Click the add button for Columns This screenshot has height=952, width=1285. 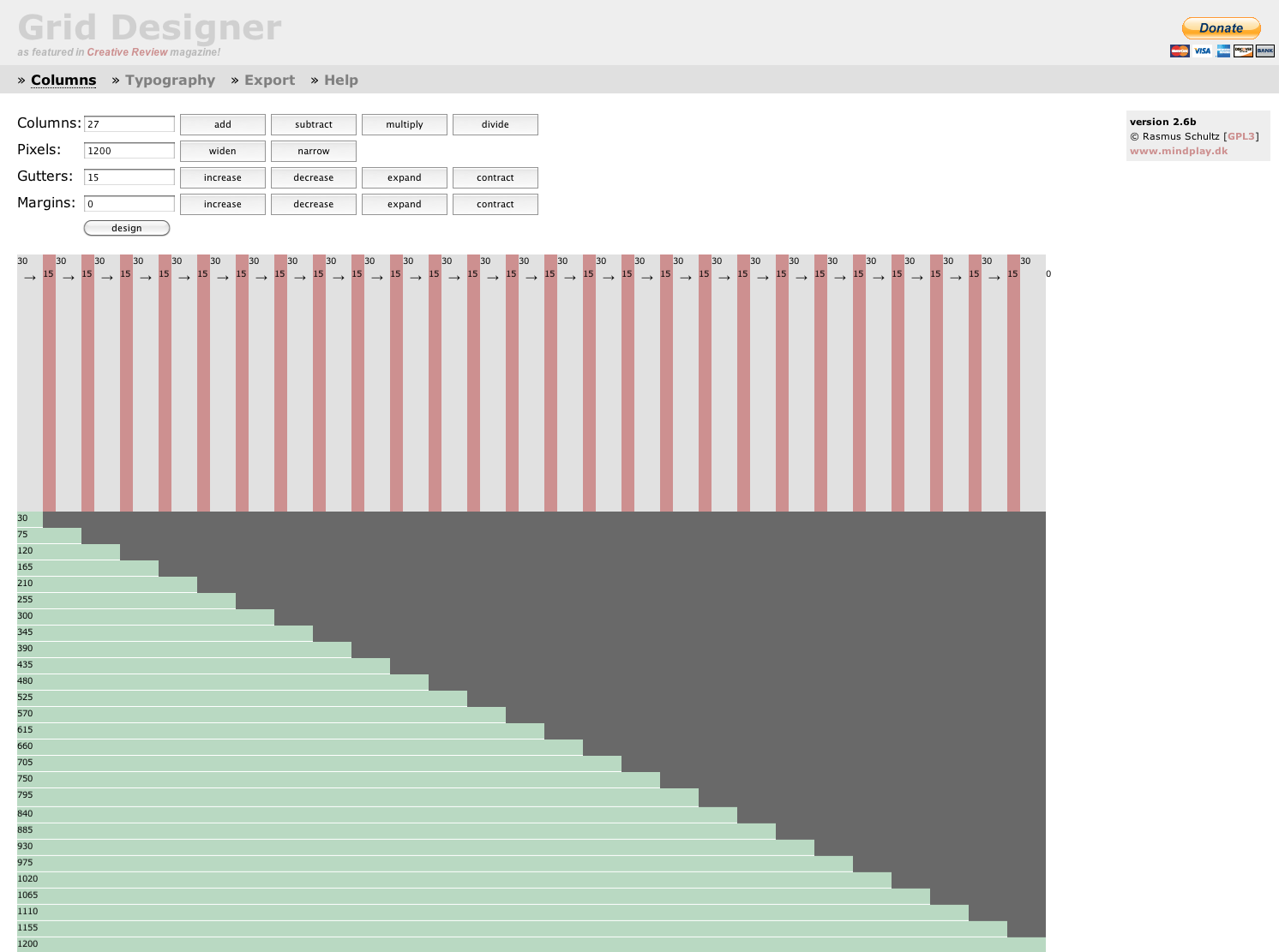222,124
